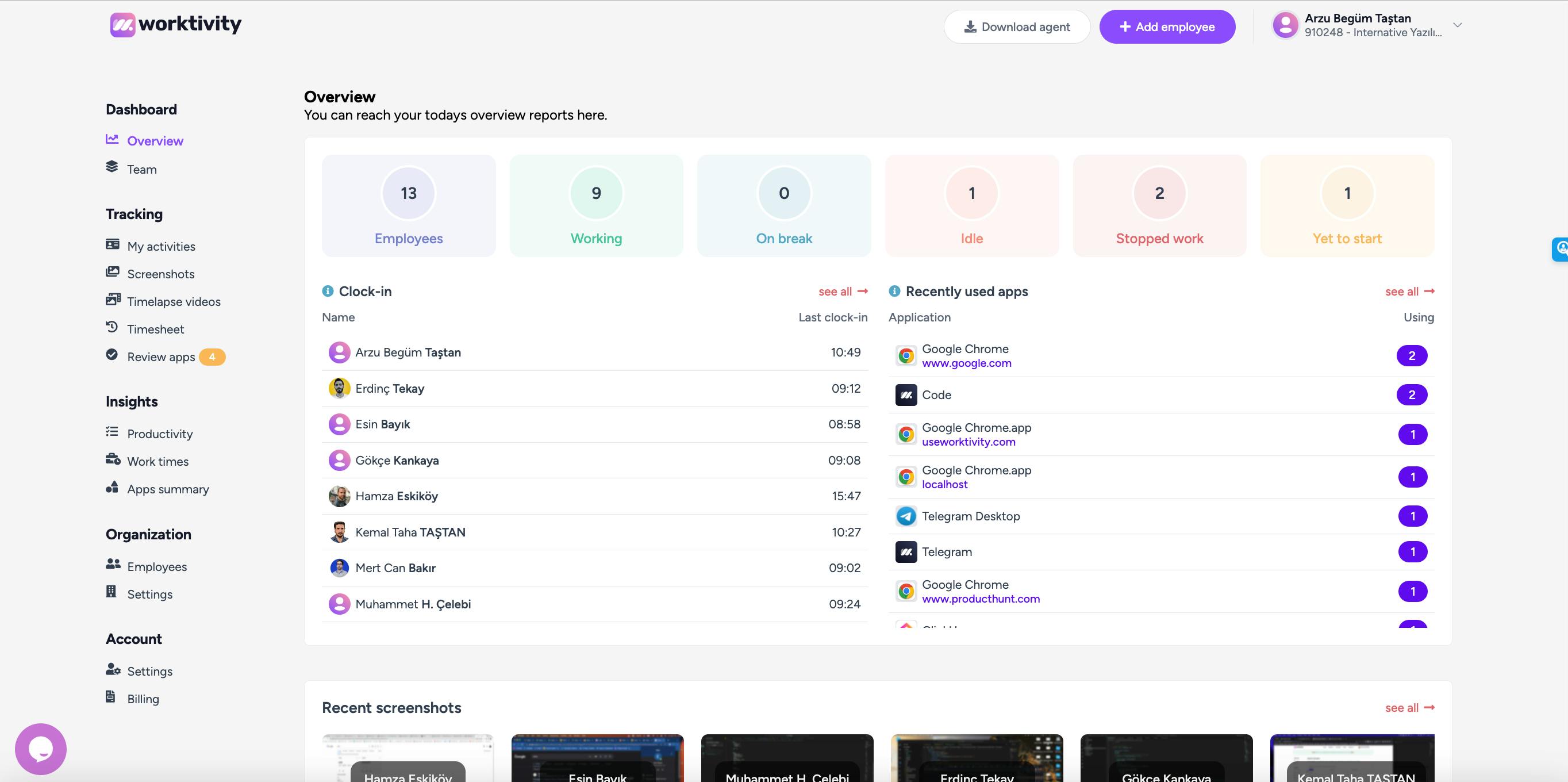The height and width of the screenshot is (782, 1568).
Task: Click the Download agent button
Action: click(1017, 27)
